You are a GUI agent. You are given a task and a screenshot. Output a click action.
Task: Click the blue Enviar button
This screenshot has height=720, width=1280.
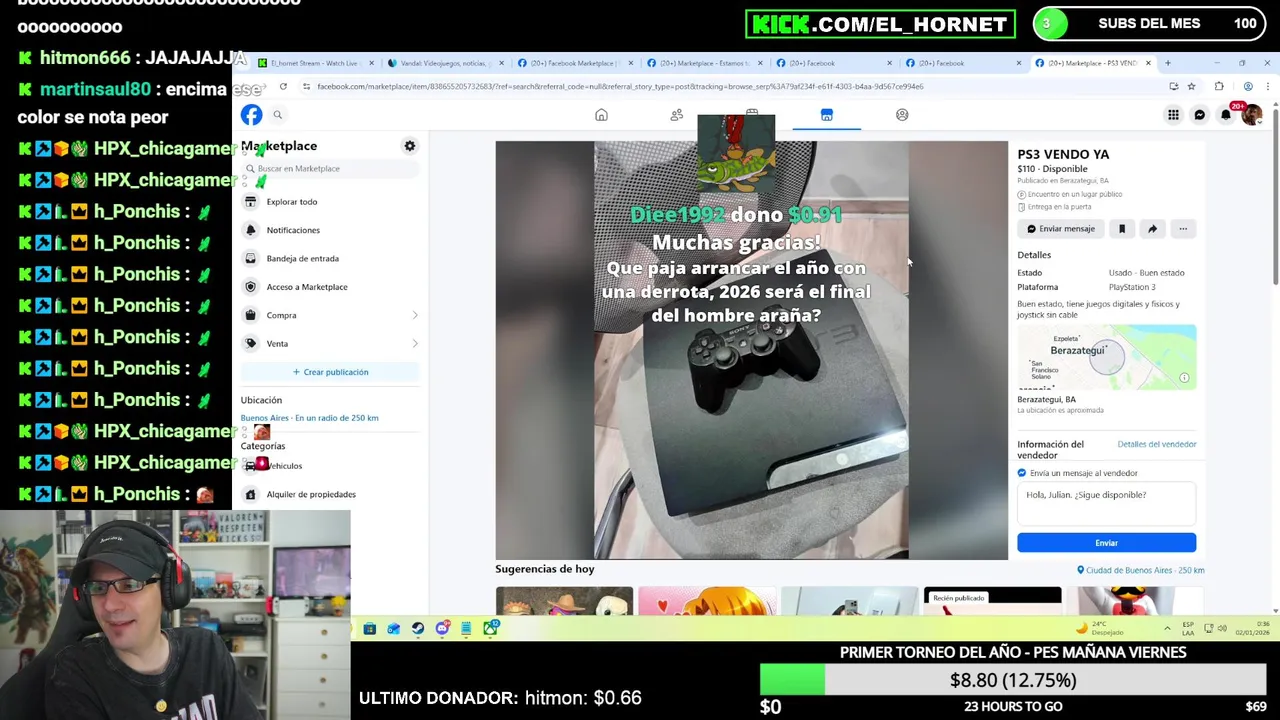[1106, 543]
